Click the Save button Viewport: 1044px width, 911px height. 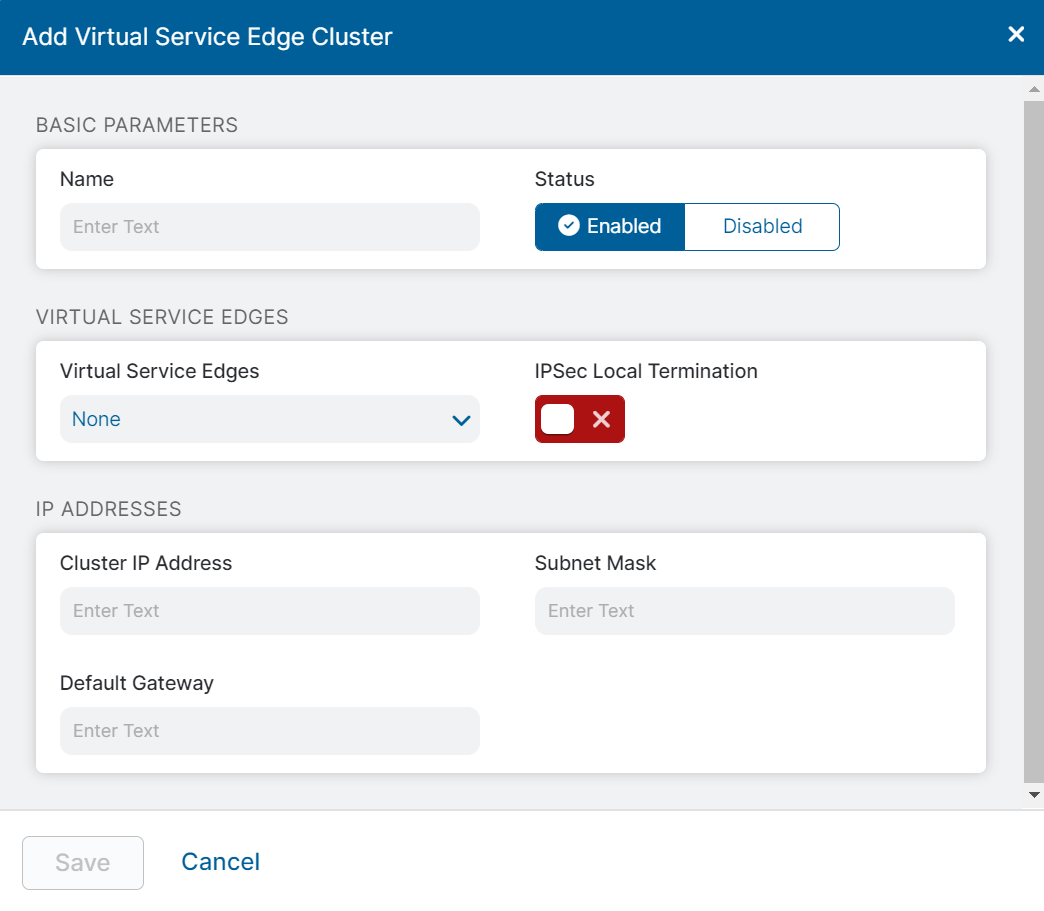tap(82, 862)
